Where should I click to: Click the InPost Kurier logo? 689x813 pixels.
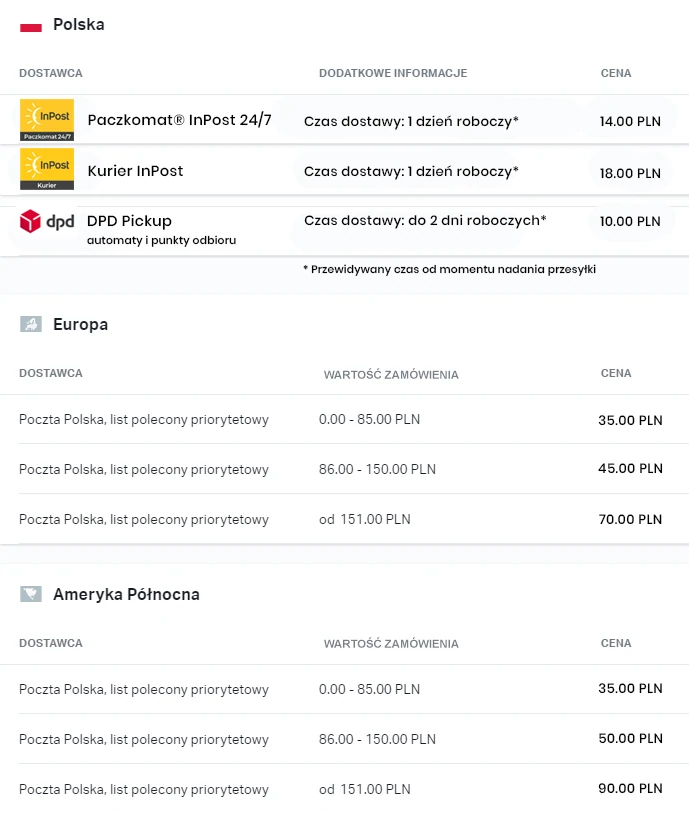[47, 170]
